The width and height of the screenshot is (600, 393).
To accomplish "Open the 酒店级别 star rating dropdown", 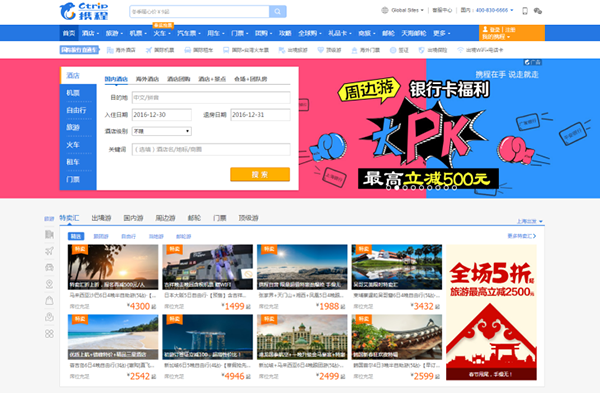I will tap(161, 131).
